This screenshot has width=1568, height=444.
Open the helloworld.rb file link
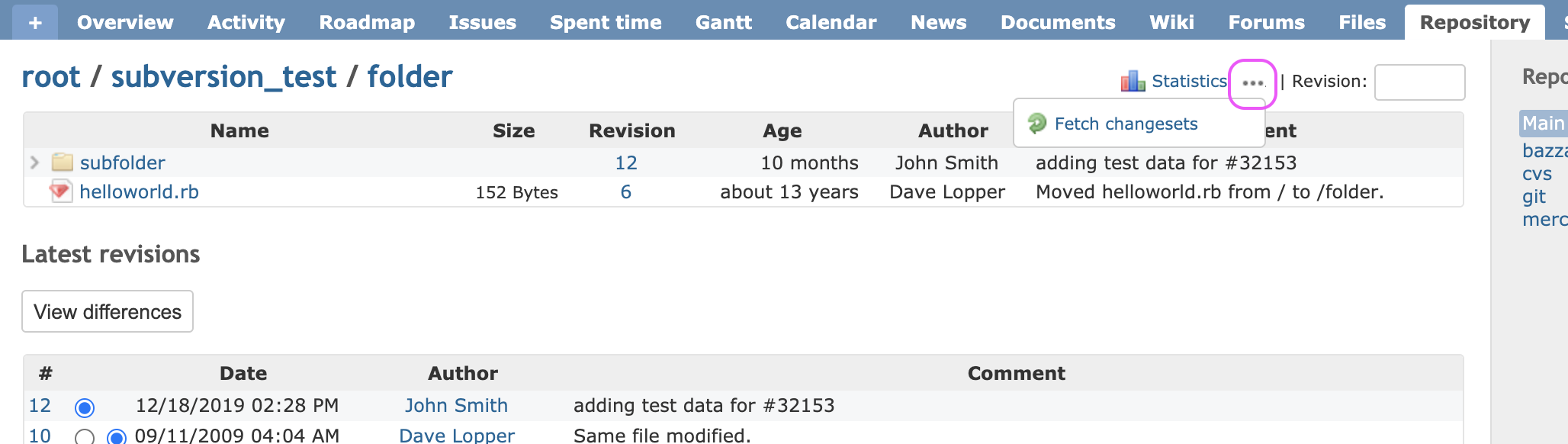(139, 191)
